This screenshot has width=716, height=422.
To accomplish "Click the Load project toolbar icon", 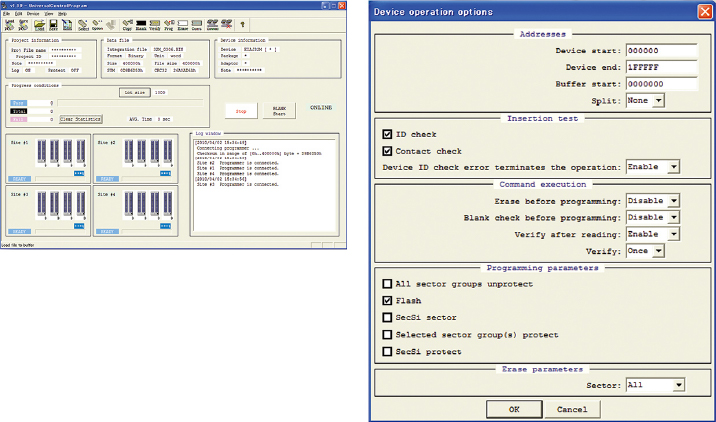I will [x=10, y=25].
